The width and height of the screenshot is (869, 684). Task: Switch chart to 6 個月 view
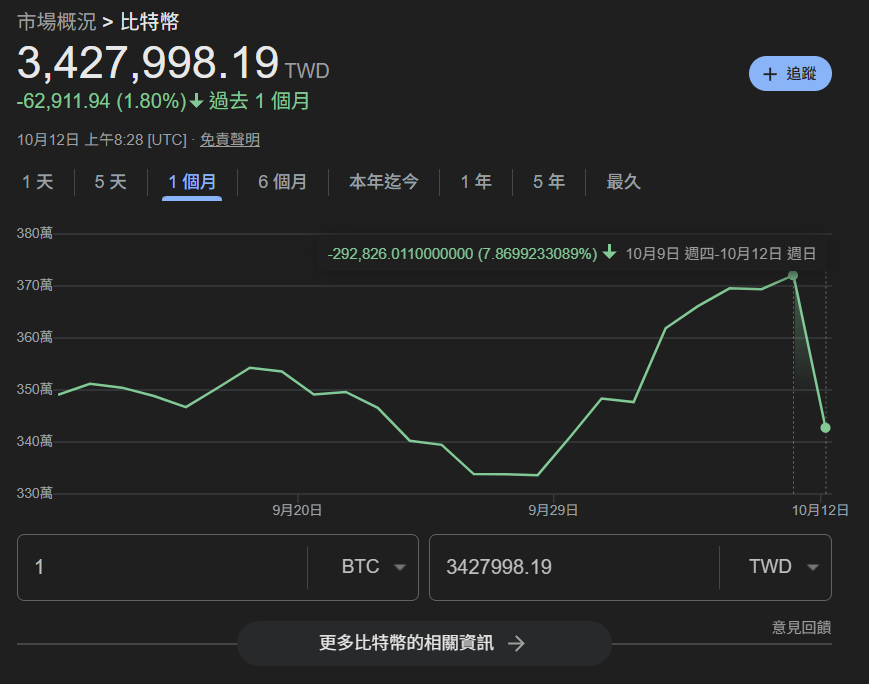point(282,182)
